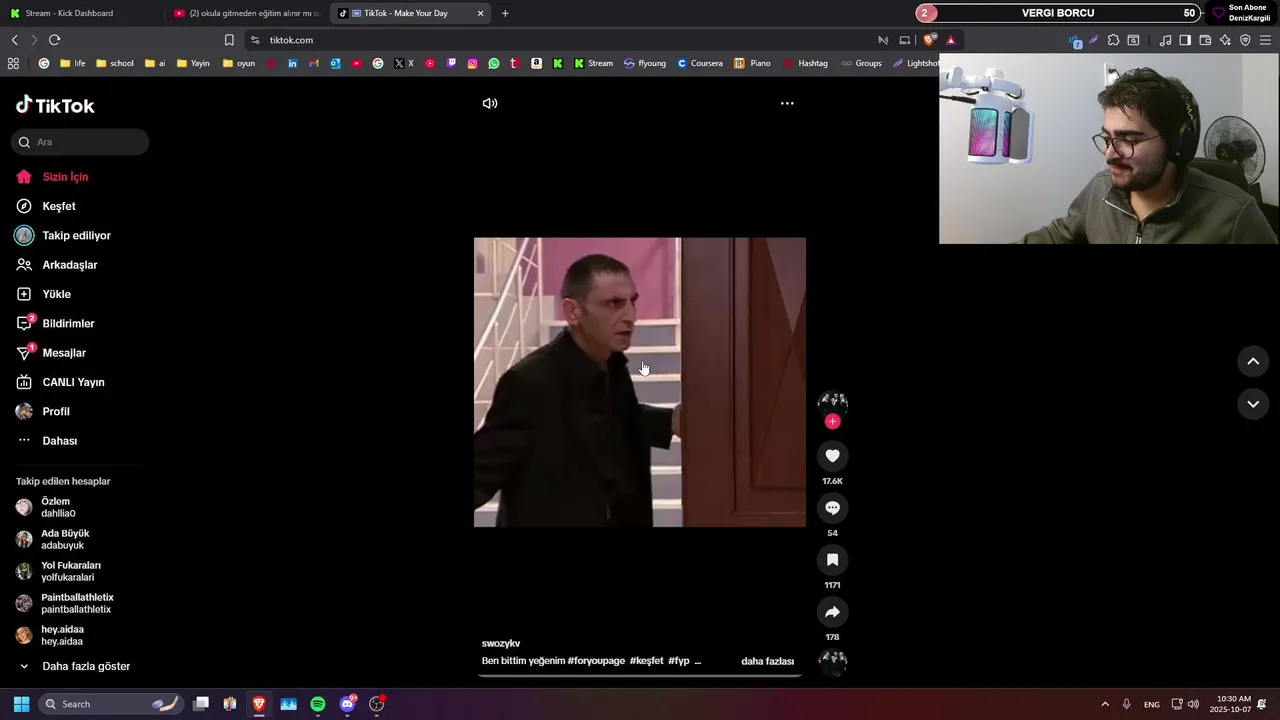Open the browser hamburger menu
The width and height of the screenshot is (1280, 720).
click(1265, 40)
